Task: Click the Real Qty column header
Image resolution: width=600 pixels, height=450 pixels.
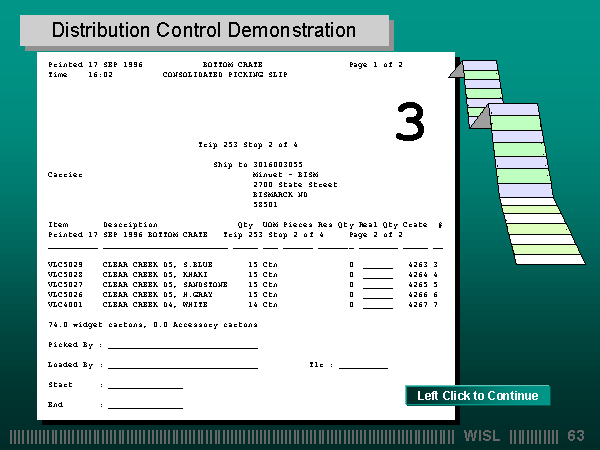Action: (378, 225)
